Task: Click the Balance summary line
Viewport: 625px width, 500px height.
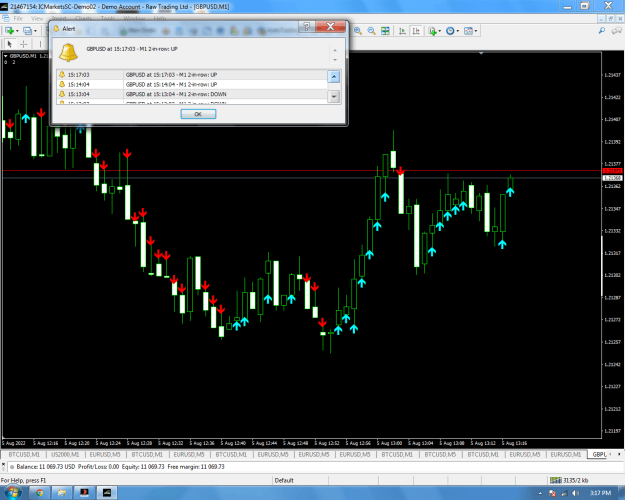Action: [x=120, y=467]
